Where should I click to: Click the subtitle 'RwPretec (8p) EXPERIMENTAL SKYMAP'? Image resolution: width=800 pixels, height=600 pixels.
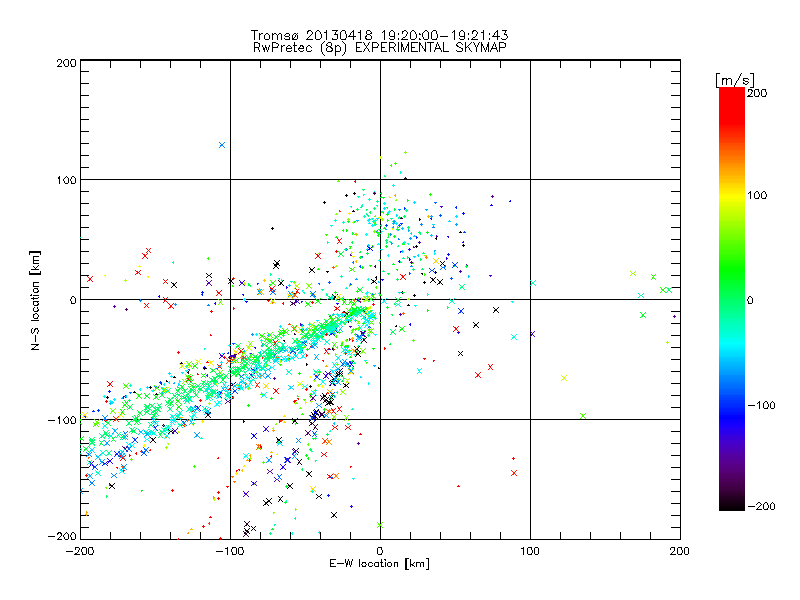[x=380, y=48]
